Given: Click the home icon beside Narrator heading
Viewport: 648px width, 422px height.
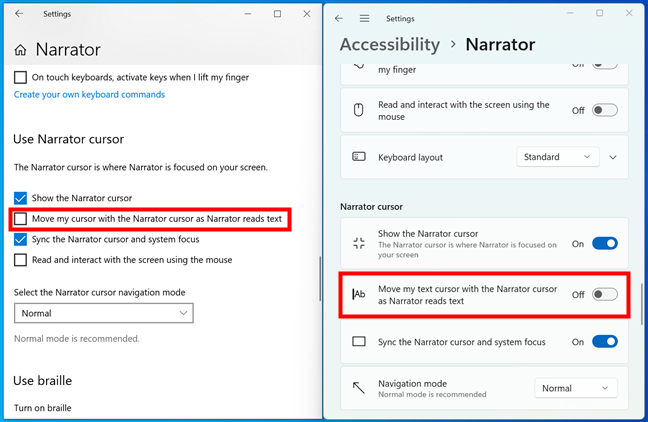Looking at the screenshot, I should 20,50.
